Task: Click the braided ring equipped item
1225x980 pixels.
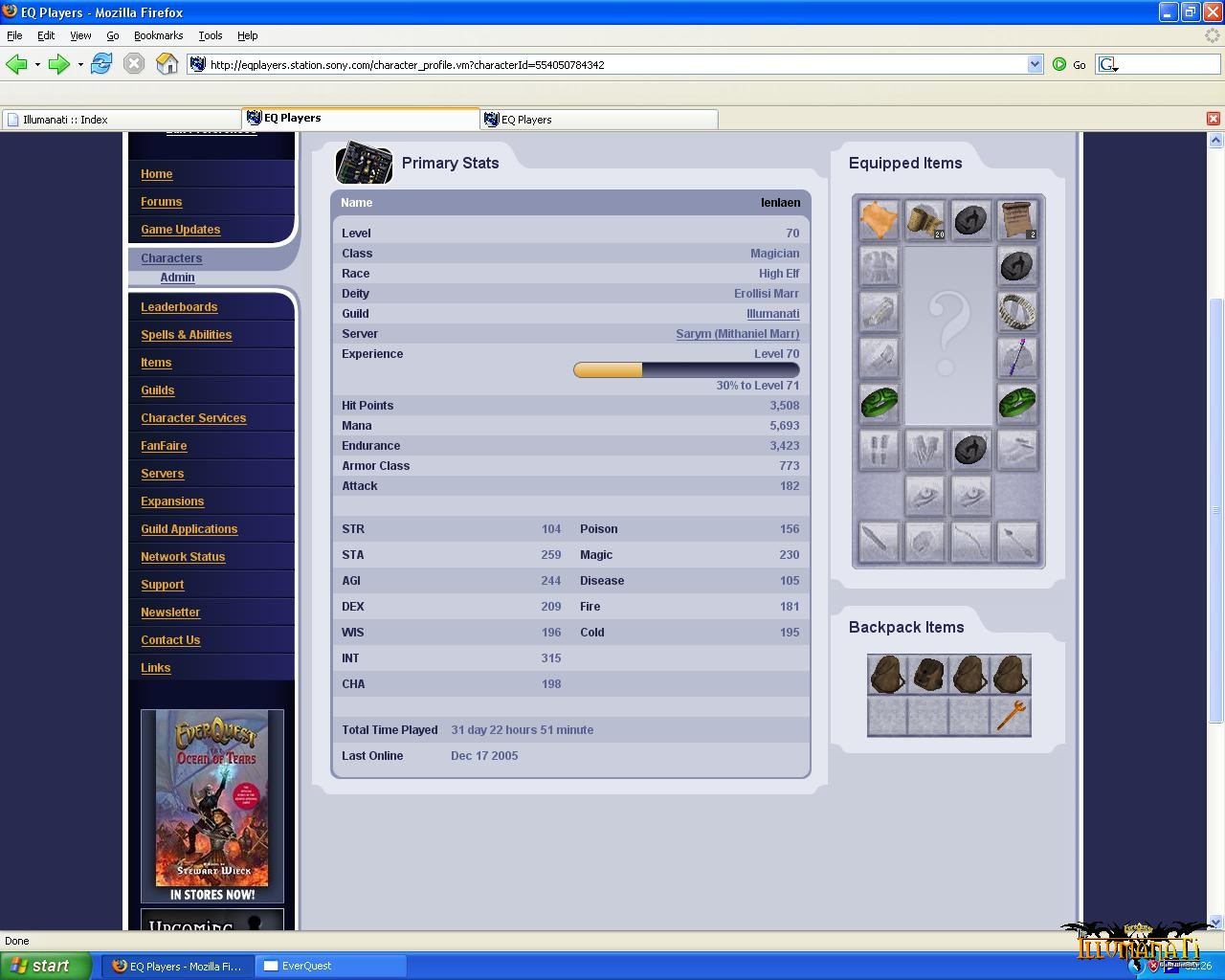Action: pos(1016,311)
